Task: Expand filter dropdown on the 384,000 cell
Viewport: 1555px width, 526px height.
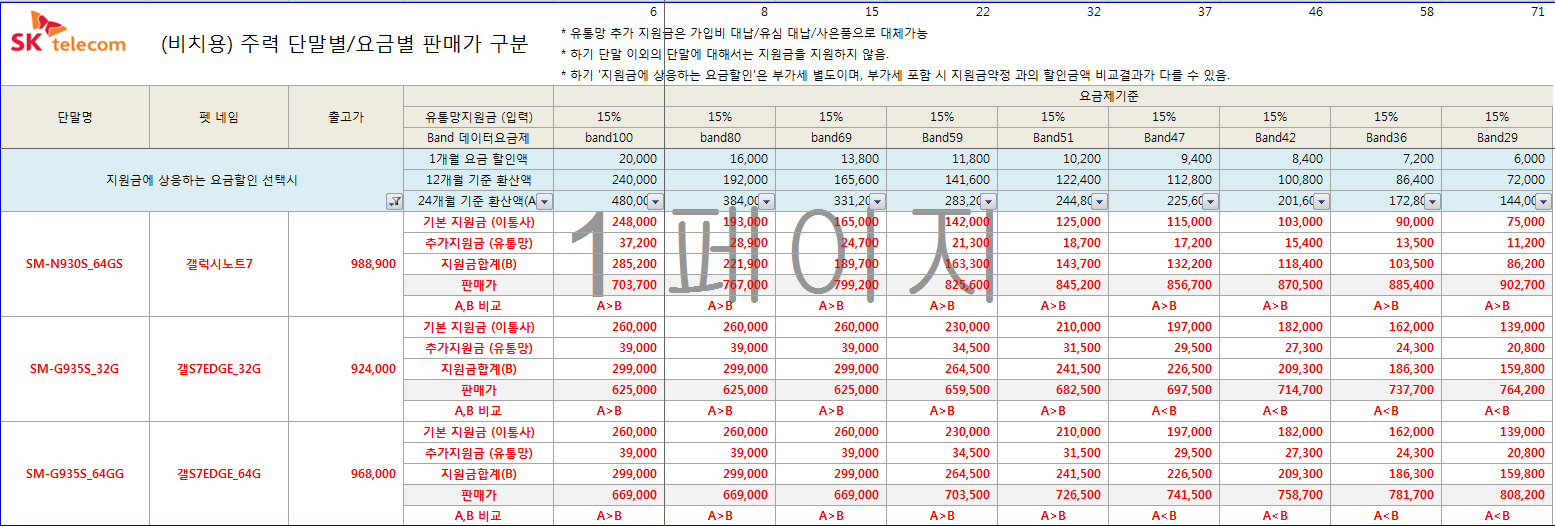Action: click(x=766, y=201)
